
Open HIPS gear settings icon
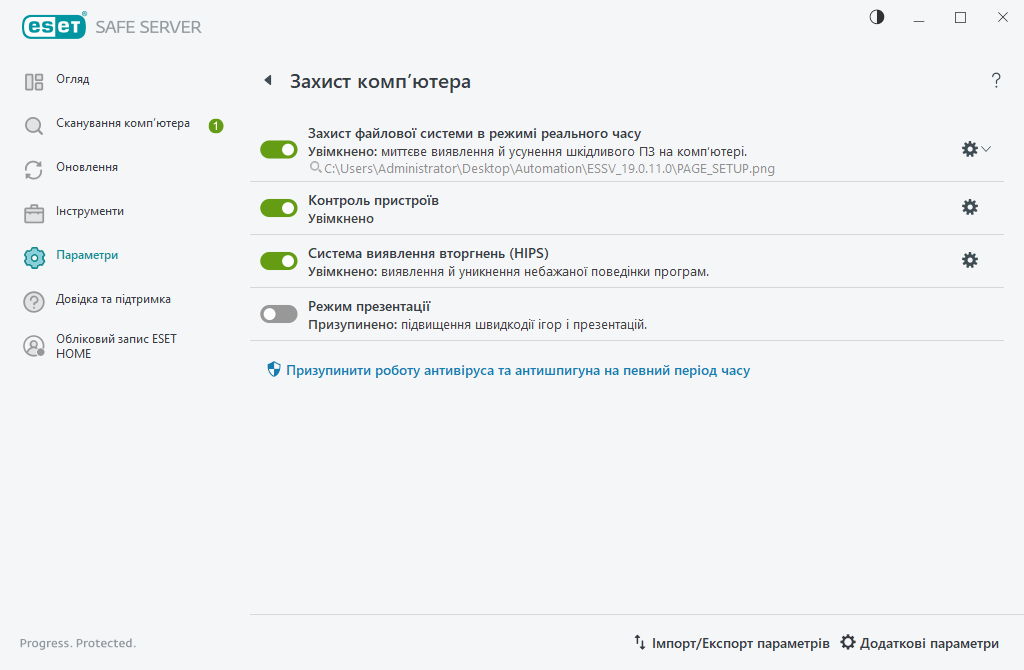969,260
